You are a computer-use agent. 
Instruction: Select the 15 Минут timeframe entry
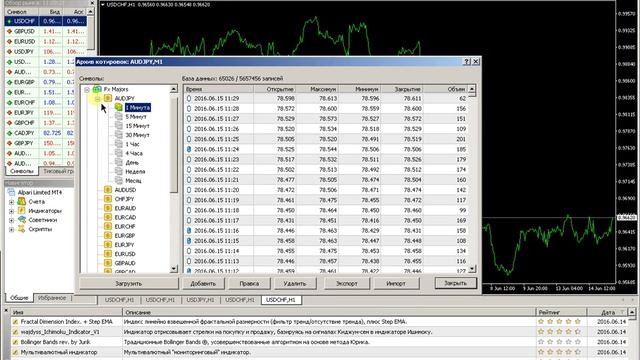coord(137,126)
